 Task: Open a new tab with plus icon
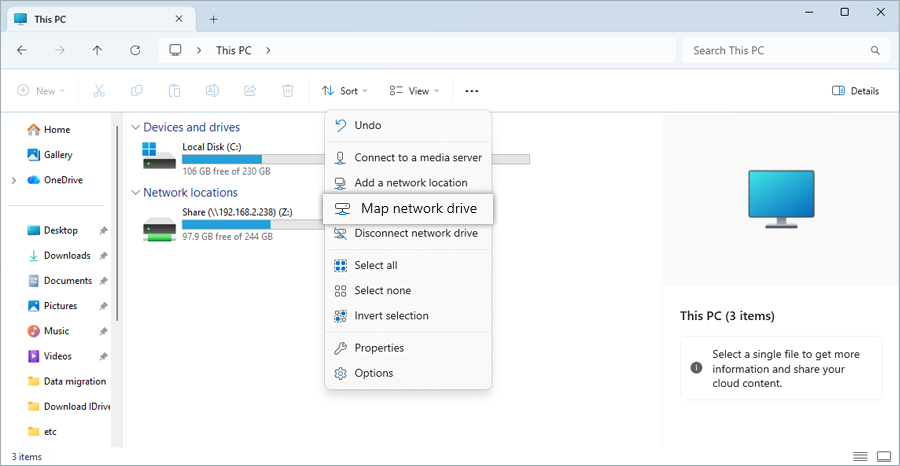pos(213,19)
